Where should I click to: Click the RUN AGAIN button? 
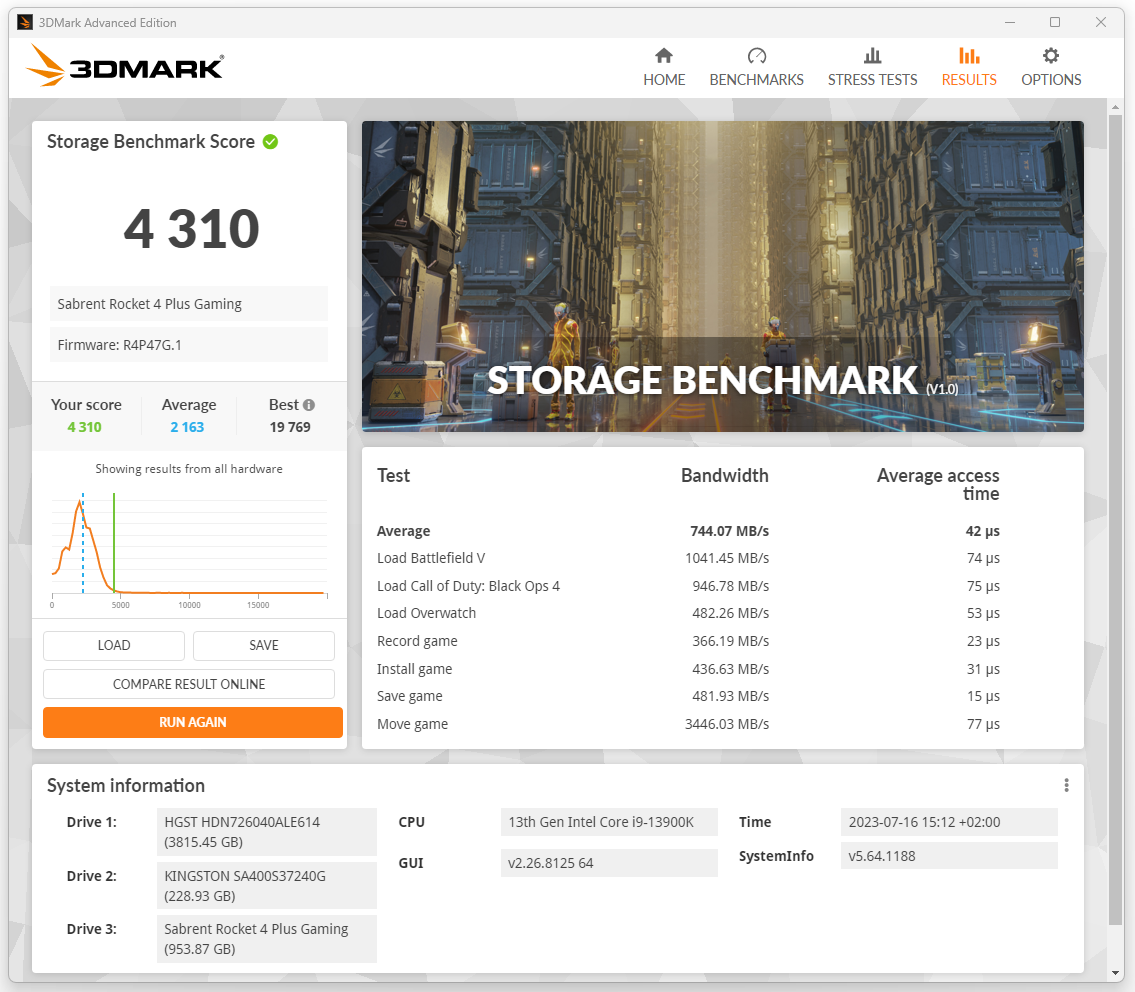[193, 722]
